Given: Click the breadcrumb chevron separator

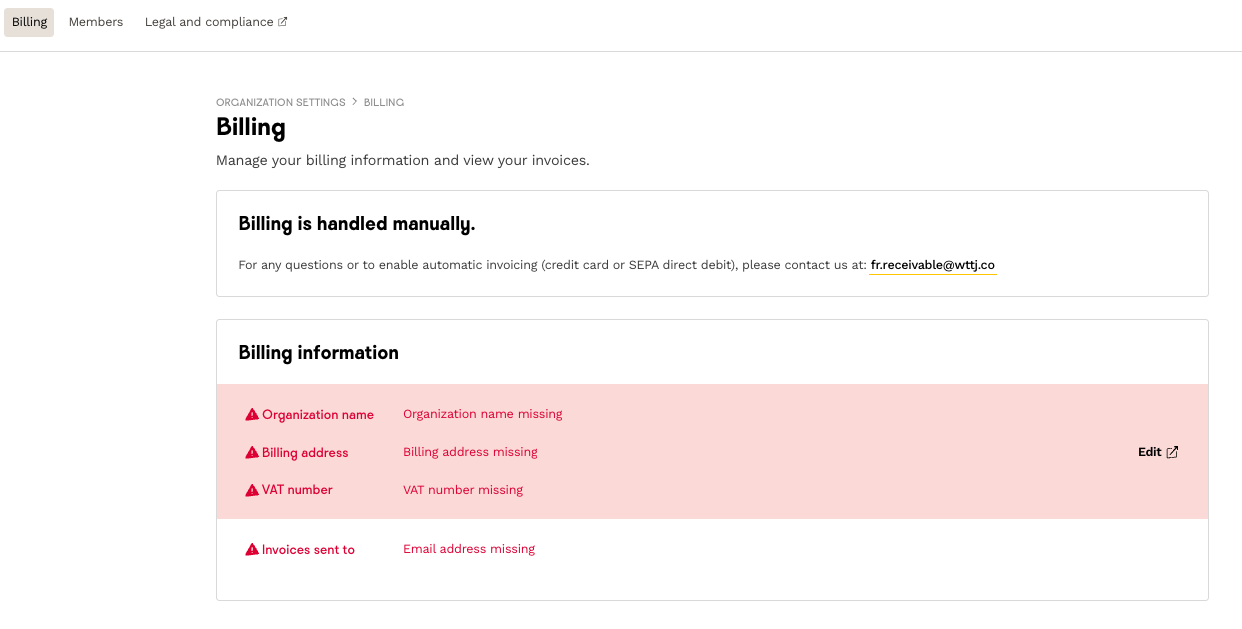Looking at the screenshot, I should (x=354, y=102).
